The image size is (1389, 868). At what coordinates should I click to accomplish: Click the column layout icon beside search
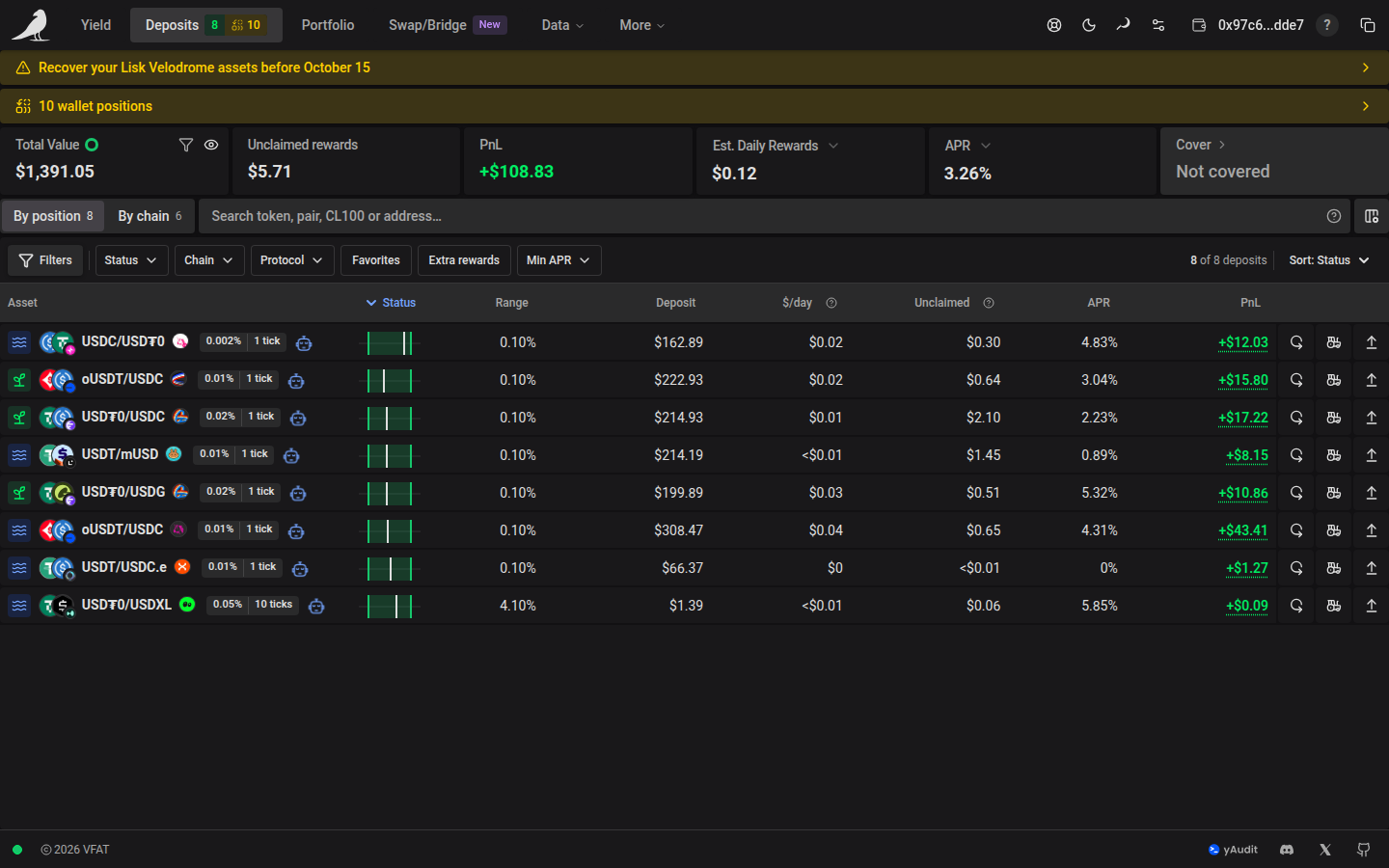tap(1372, 216)
